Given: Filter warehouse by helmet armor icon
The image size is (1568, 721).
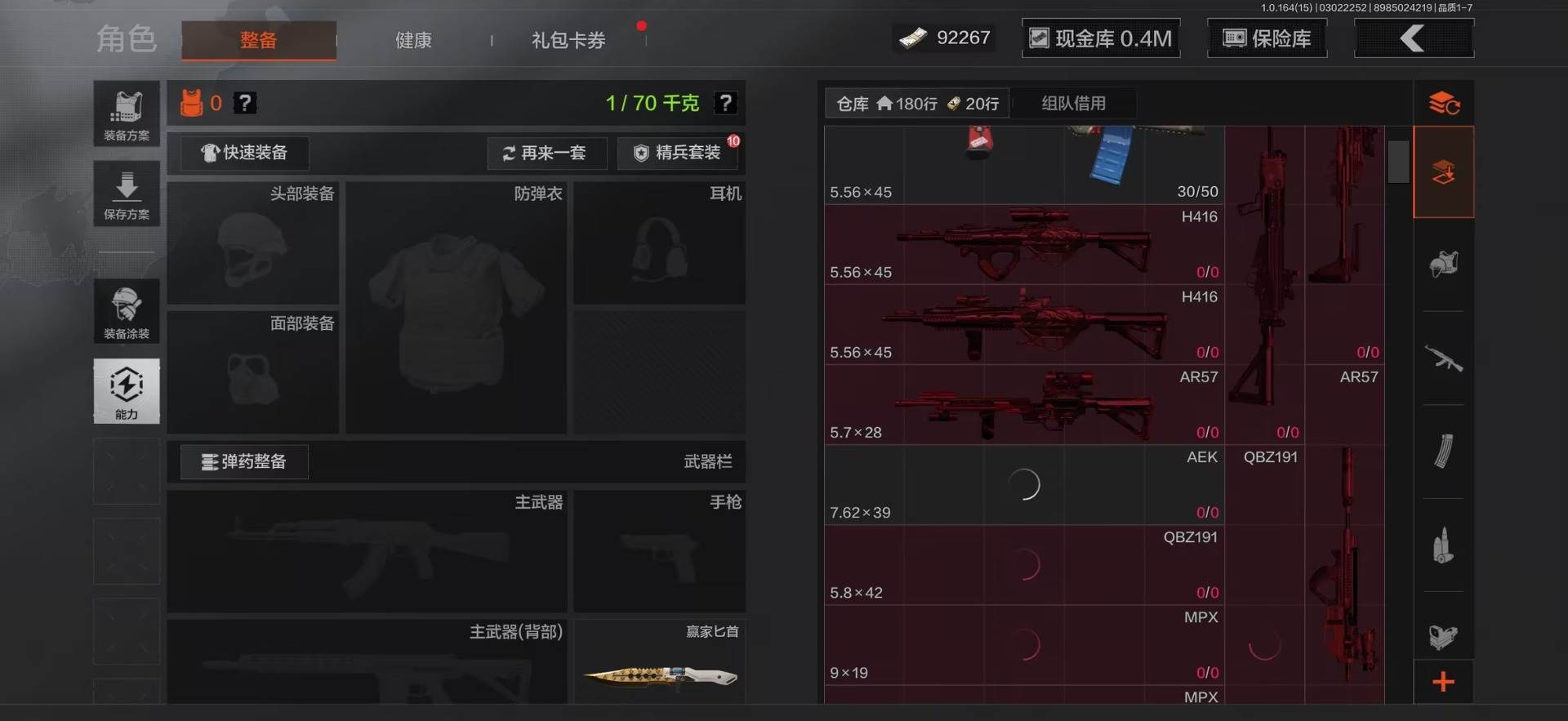Looking at the screenshot, I should click(1443, 265).
